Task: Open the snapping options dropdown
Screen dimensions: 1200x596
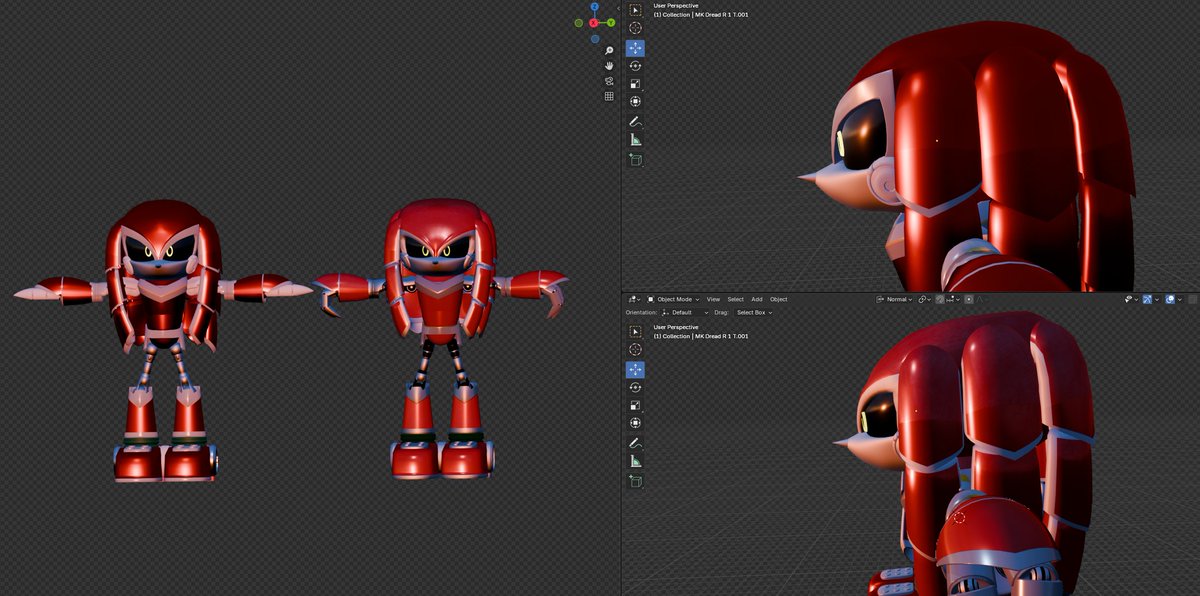Action: point(953,299)
